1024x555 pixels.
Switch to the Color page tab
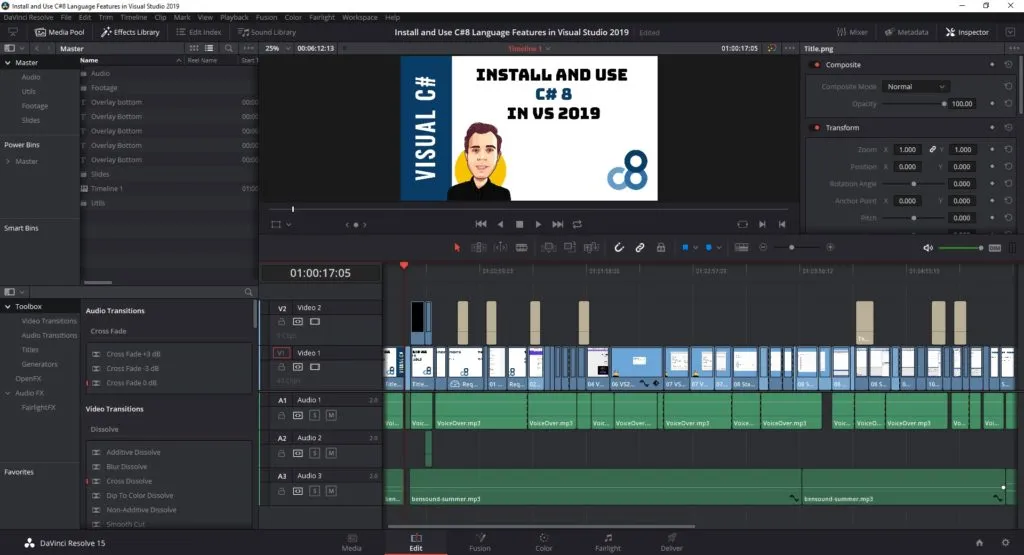[x=543, y=542]
